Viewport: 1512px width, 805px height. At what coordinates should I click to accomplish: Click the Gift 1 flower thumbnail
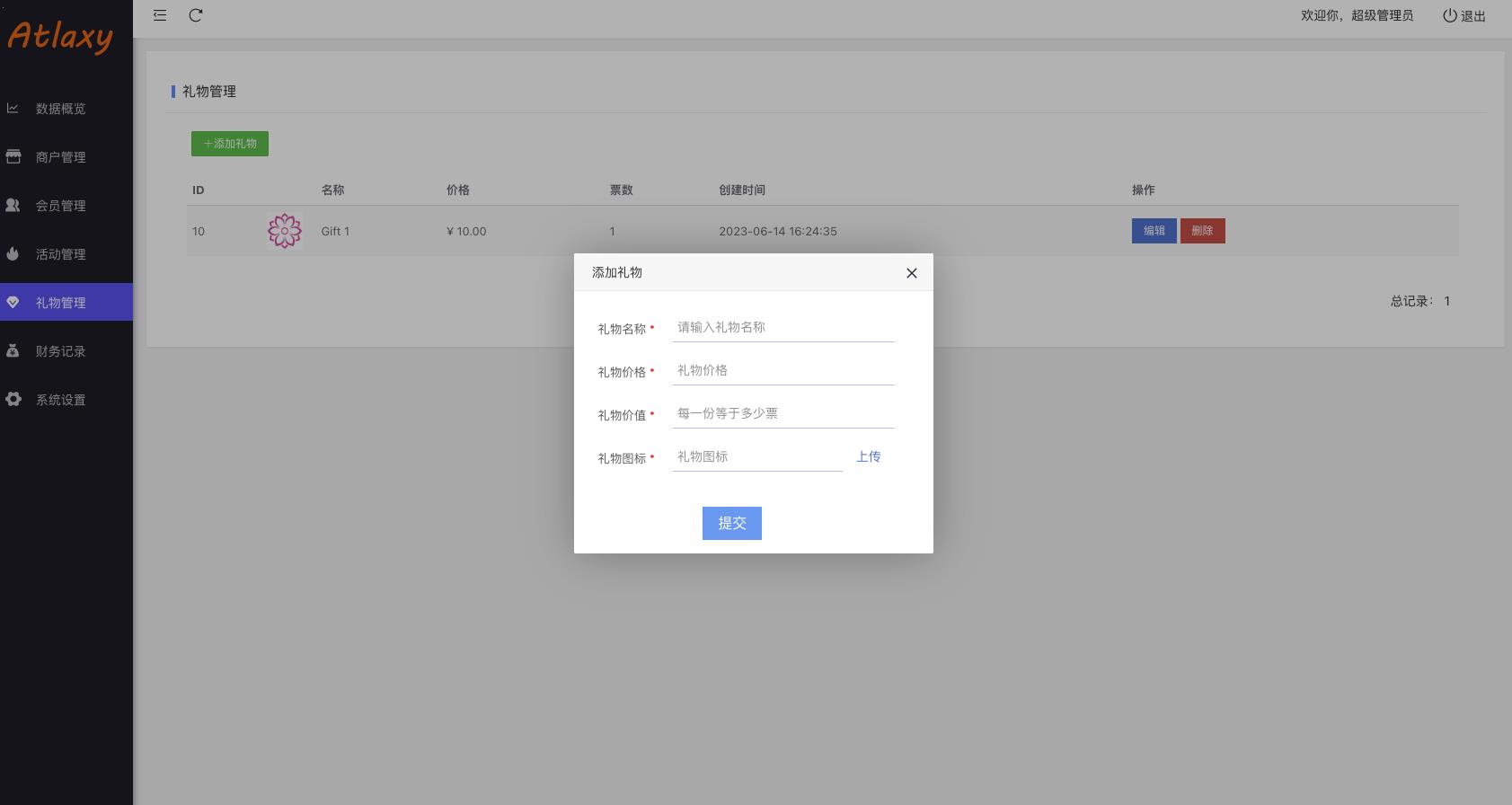[x=285, y=231]
